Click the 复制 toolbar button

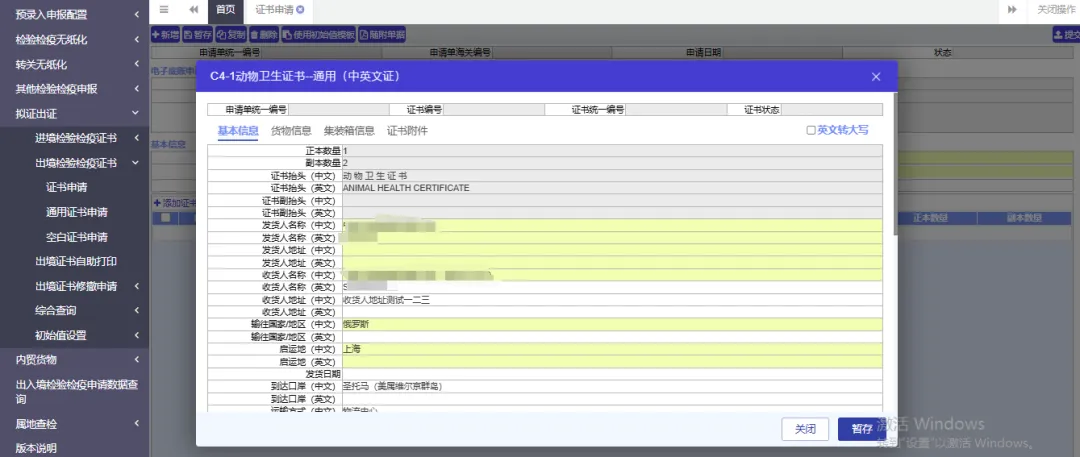tap(231, 34)
